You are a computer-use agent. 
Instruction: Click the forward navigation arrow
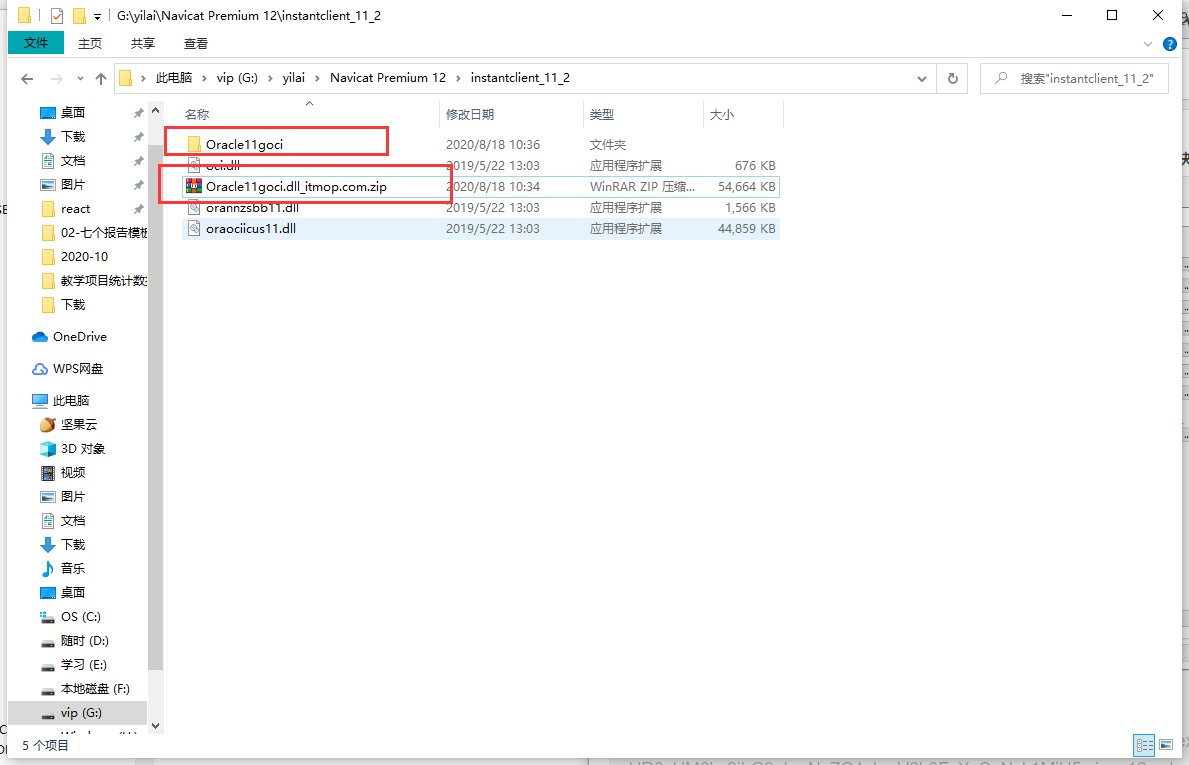(x=56, y=79)
